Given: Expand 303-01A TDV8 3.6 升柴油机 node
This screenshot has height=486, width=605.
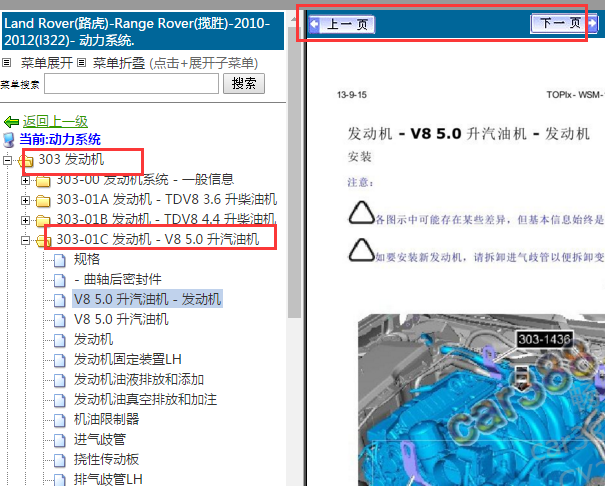Looking at the screenshot, I should pyautogui.click(x=25, y=200).
